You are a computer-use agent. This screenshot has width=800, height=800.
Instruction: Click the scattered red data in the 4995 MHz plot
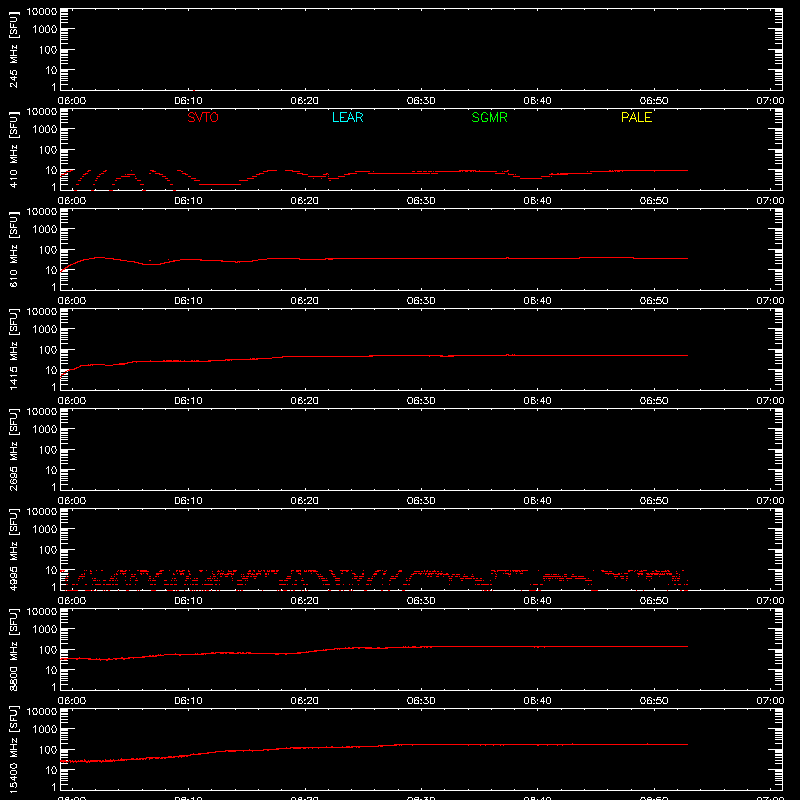[374, 580]
